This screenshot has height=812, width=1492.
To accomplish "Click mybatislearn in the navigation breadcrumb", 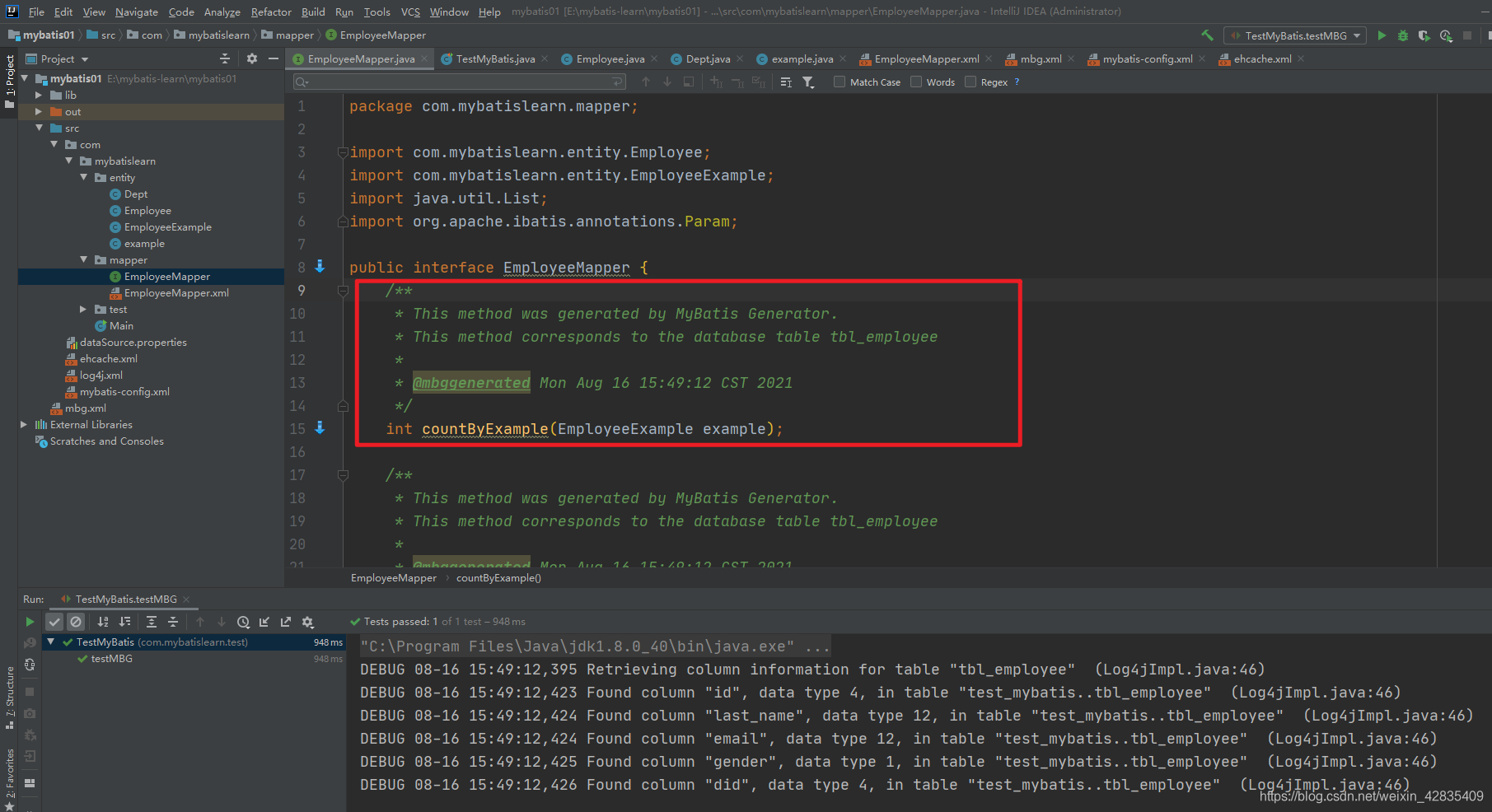I will click(x=218, y=35).
